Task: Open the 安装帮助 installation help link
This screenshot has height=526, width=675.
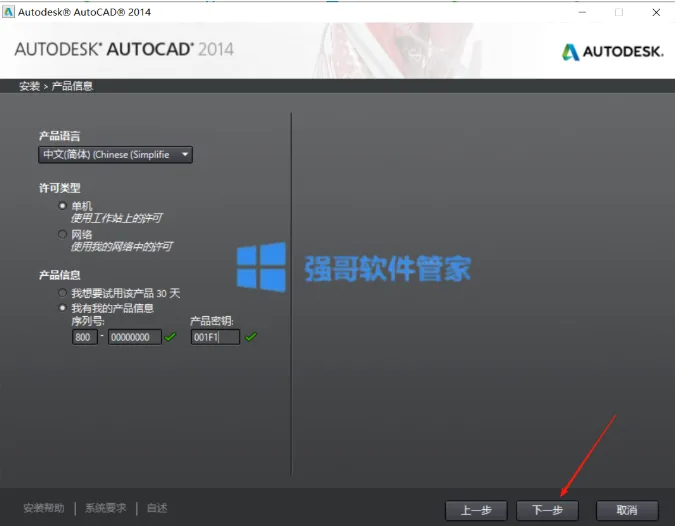Action: tap(44, 508)
